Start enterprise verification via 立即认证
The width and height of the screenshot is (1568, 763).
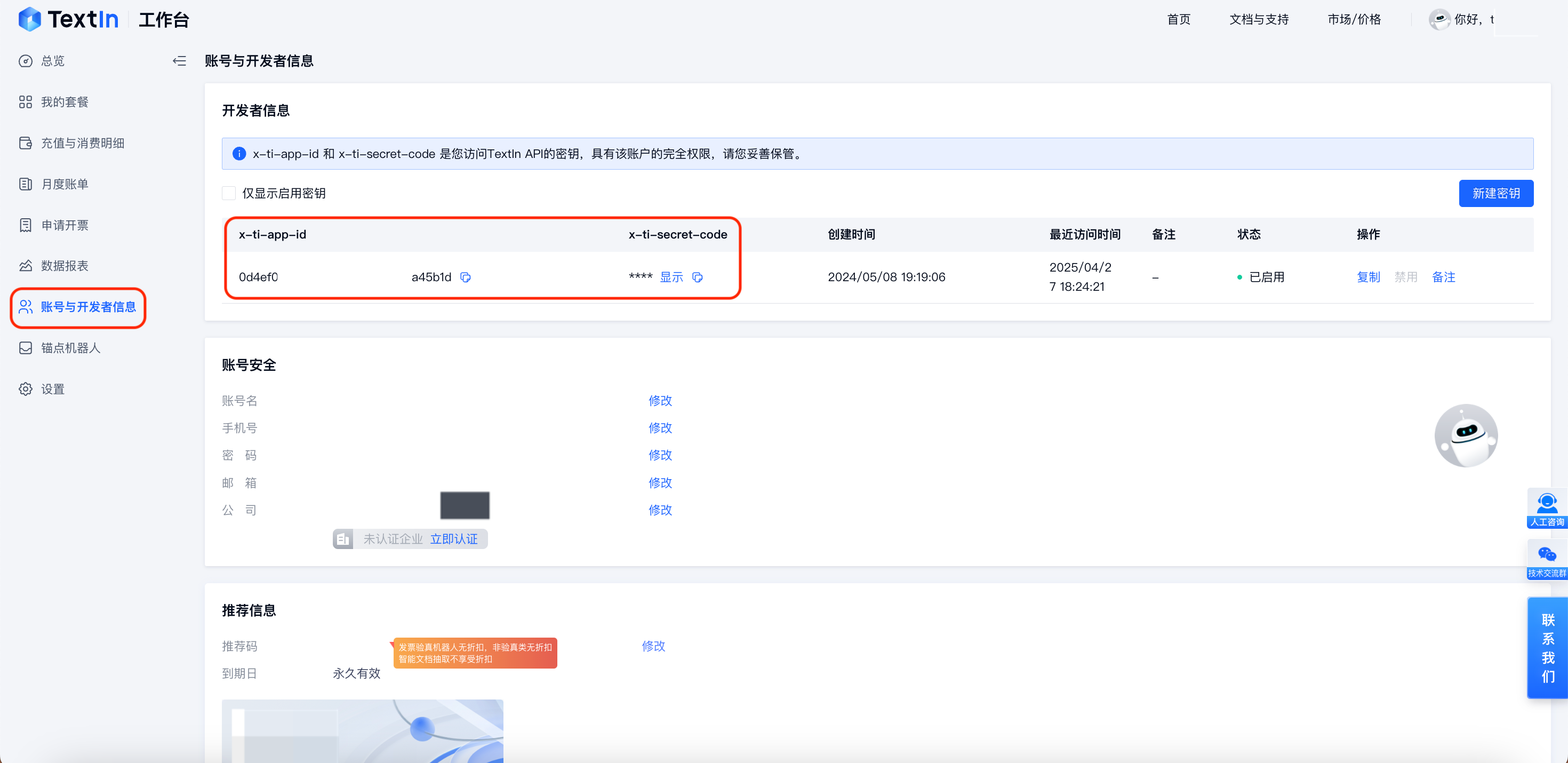[454, 538]
